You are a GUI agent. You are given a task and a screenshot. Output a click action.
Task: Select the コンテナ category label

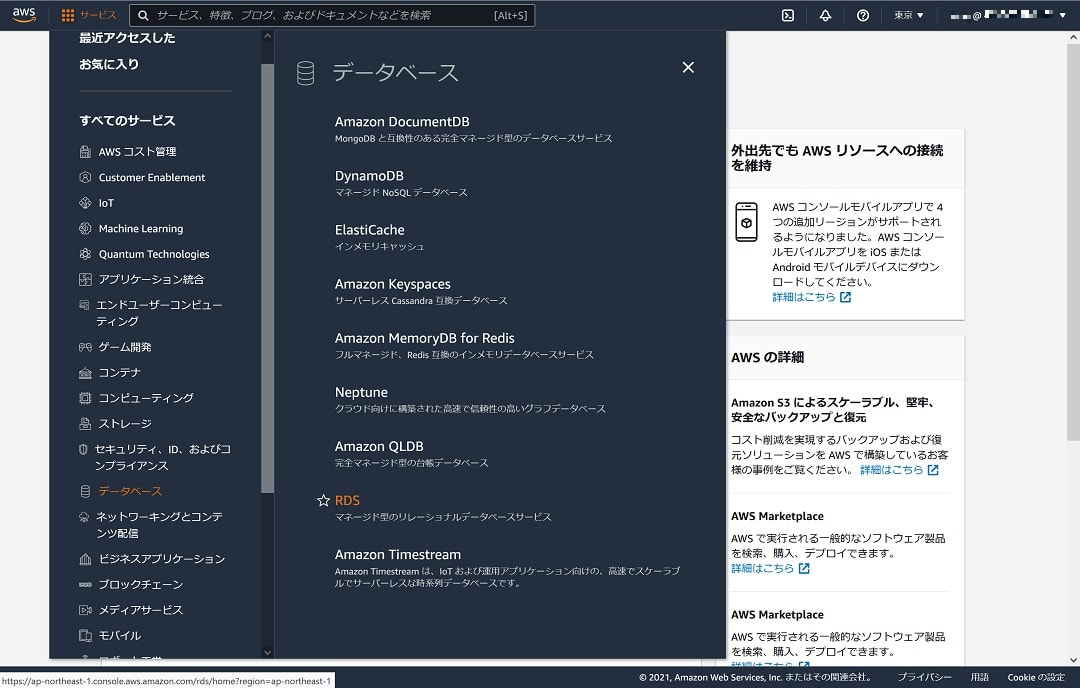coord(120,373)
